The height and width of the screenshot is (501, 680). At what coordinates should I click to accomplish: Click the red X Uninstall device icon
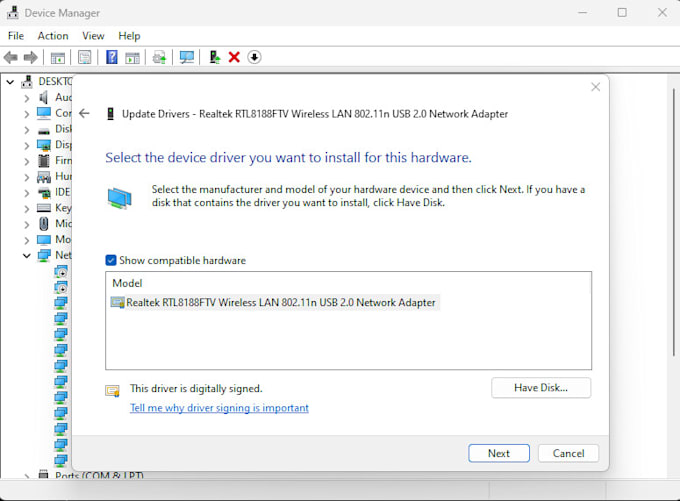click(x=234, y=57)
